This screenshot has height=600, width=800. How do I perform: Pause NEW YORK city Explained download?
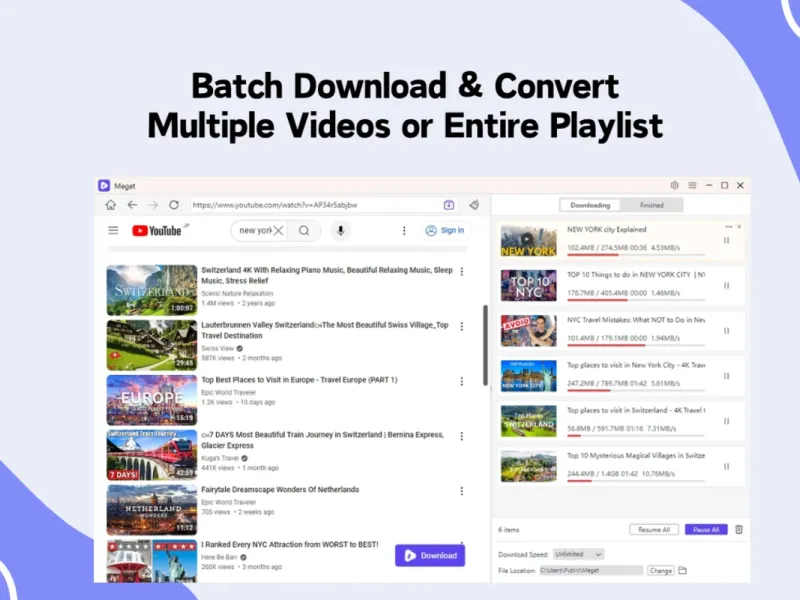[727, 240]
